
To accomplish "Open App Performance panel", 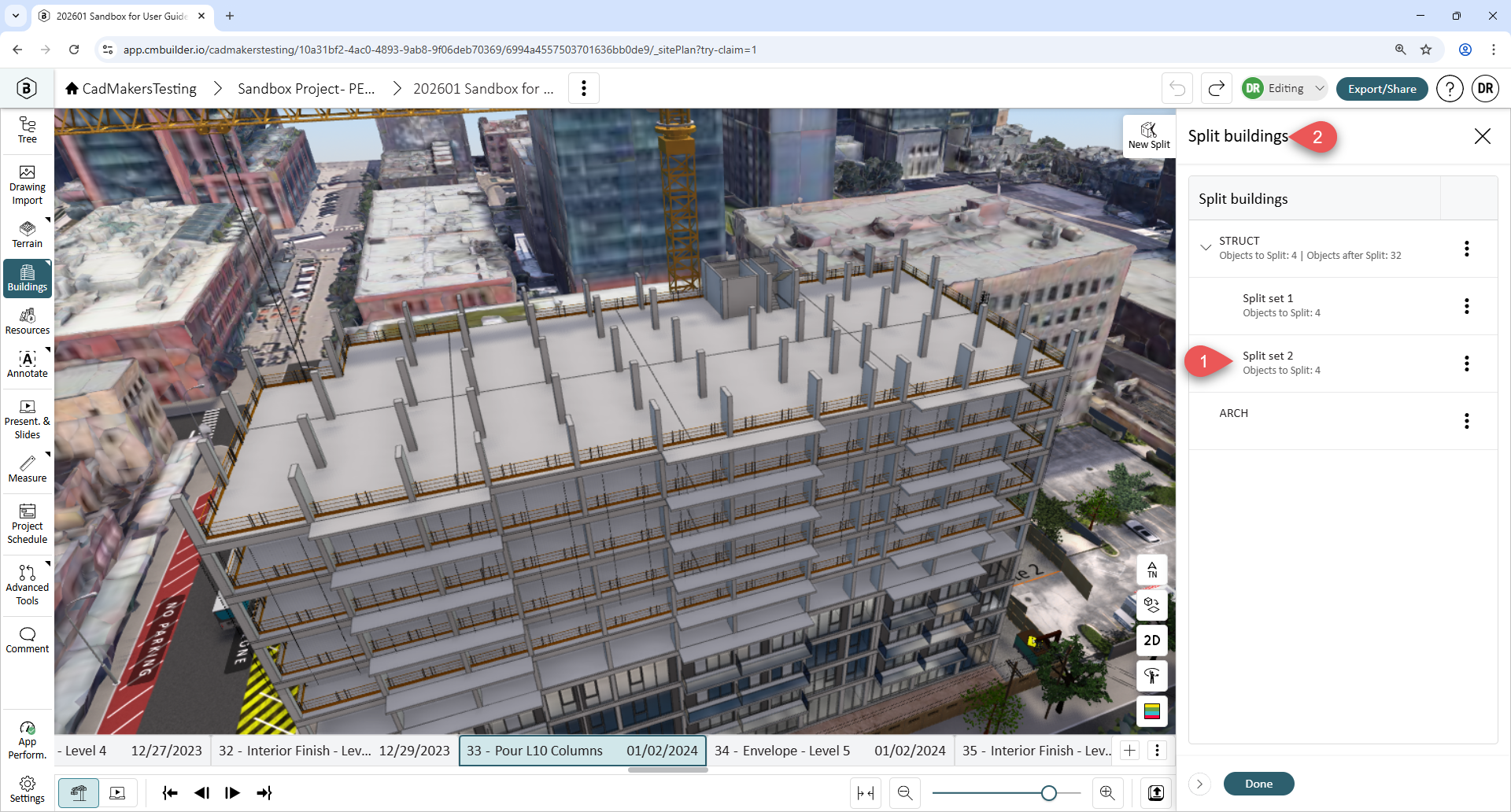I will click(x=27, y=740).
